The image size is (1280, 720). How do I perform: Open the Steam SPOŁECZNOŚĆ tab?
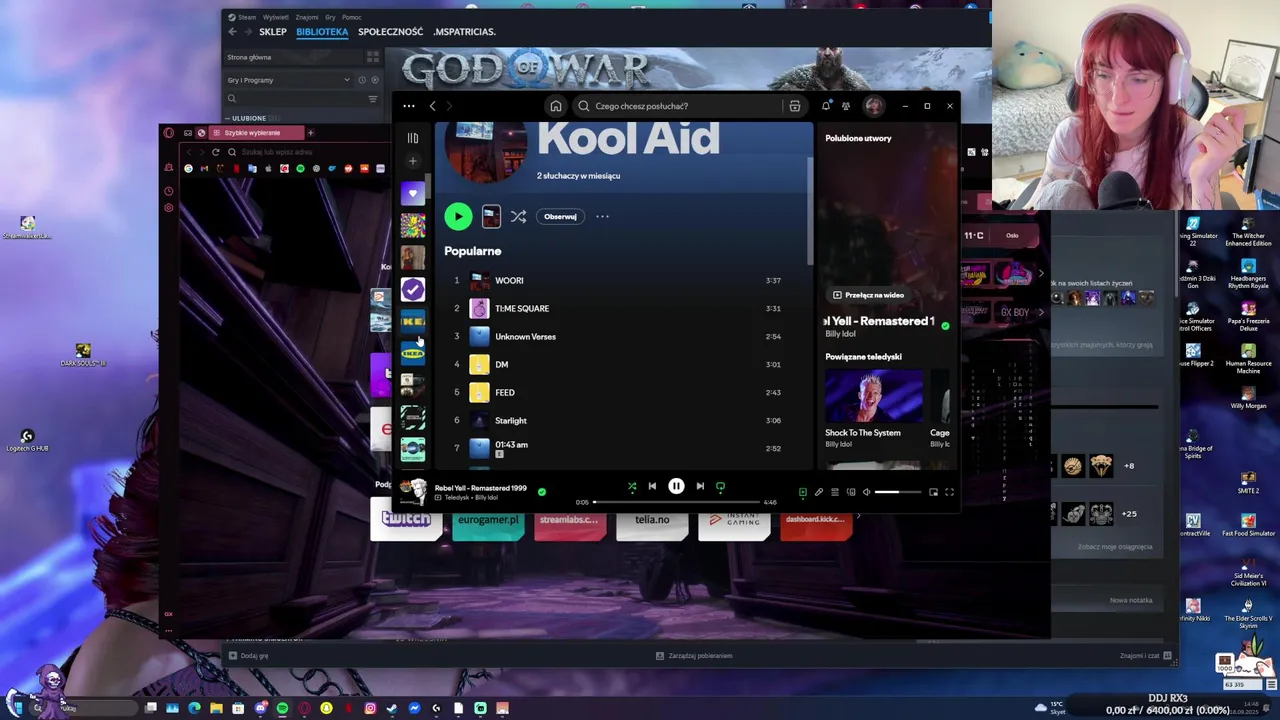coord(390,32)
